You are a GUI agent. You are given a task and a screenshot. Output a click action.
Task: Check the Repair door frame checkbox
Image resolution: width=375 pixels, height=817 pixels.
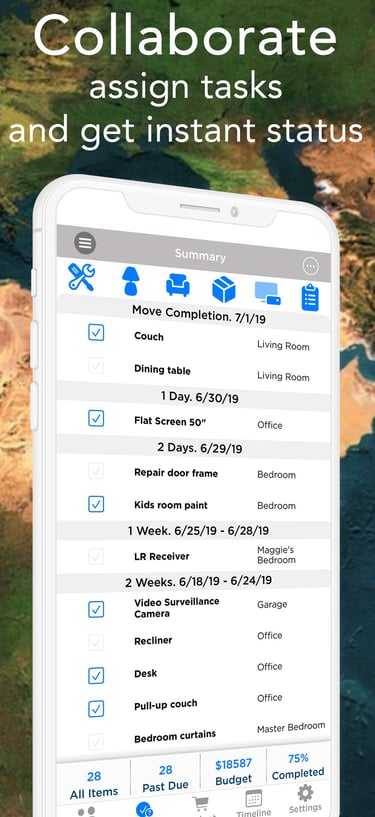(96, 471)
